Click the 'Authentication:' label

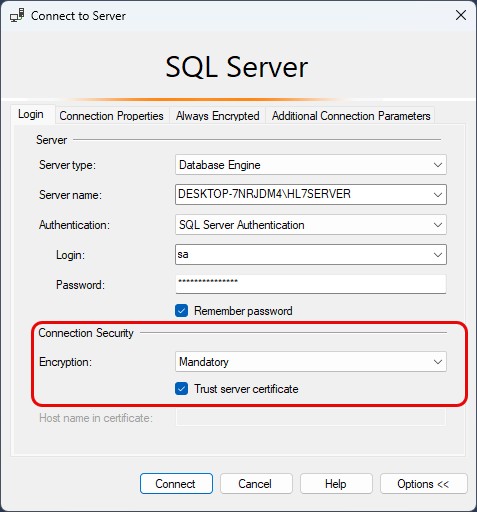point(74,225)
